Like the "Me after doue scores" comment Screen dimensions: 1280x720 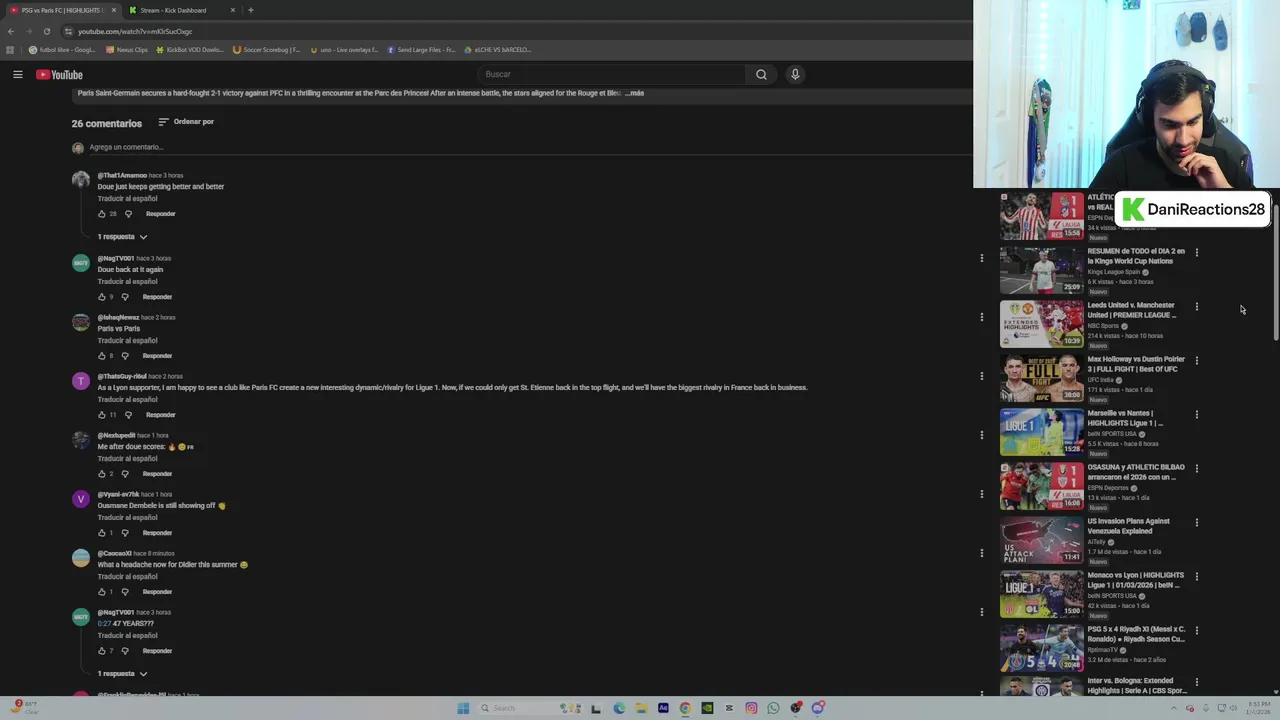click(x=101, y=474)
